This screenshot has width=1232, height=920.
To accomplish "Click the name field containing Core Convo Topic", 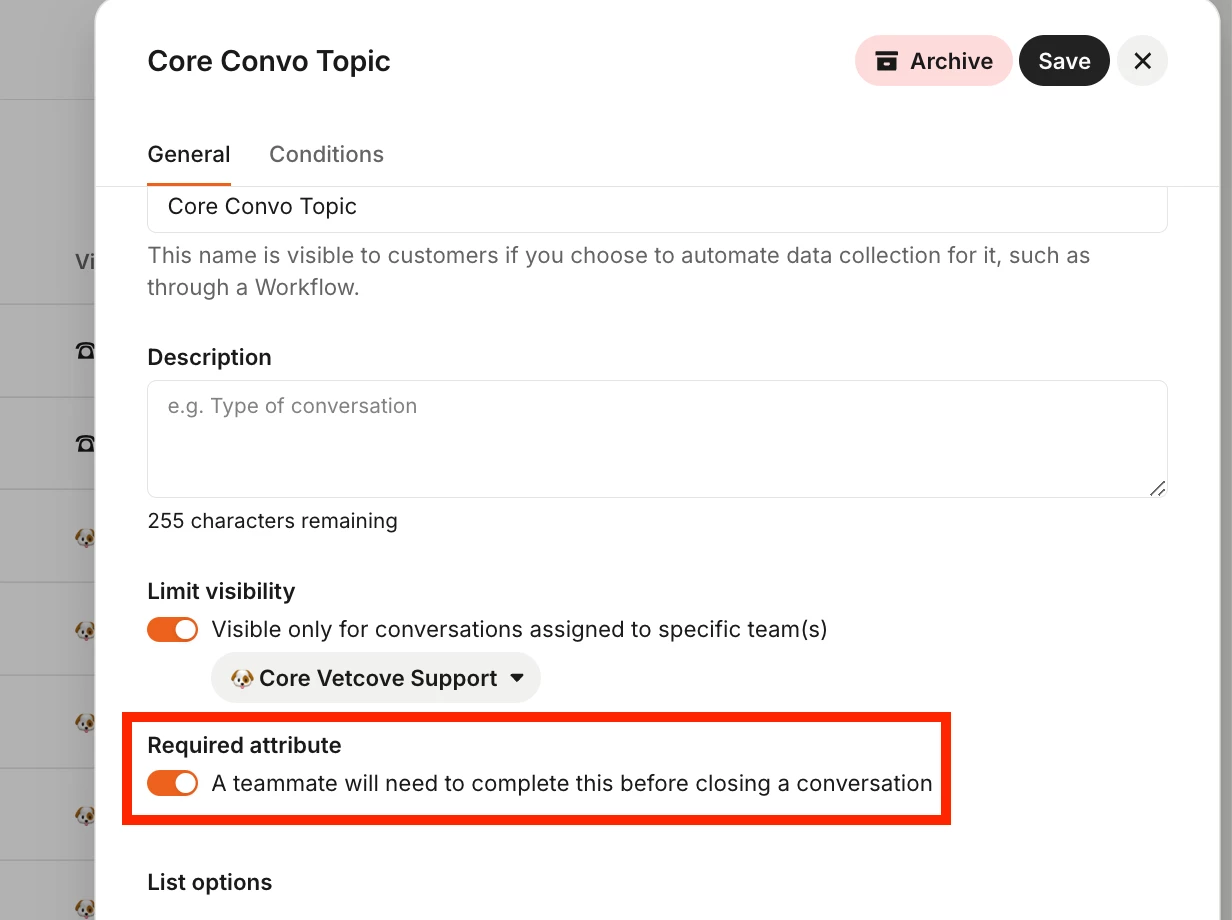I will tap(657, 207).
